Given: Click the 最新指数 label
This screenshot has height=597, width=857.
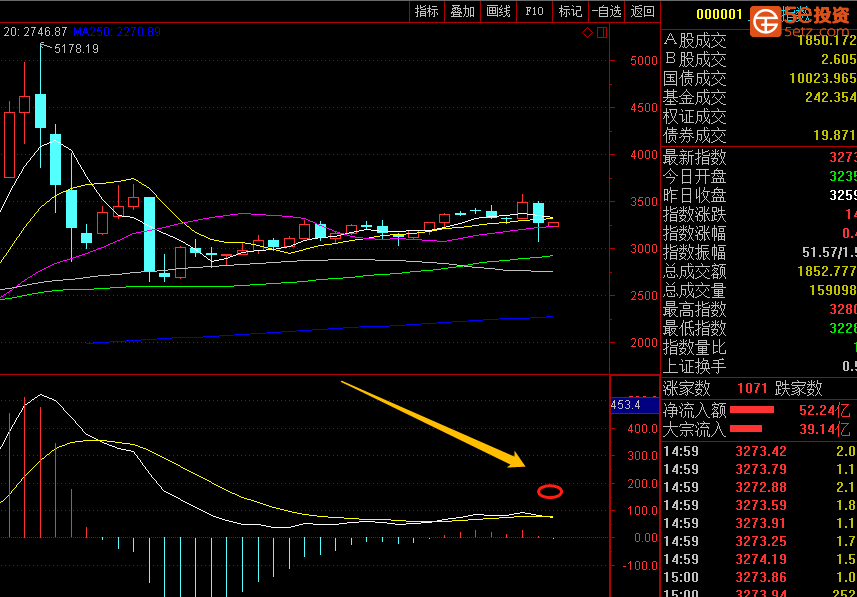Looking at the screenshot, I should tap(695, 157).
